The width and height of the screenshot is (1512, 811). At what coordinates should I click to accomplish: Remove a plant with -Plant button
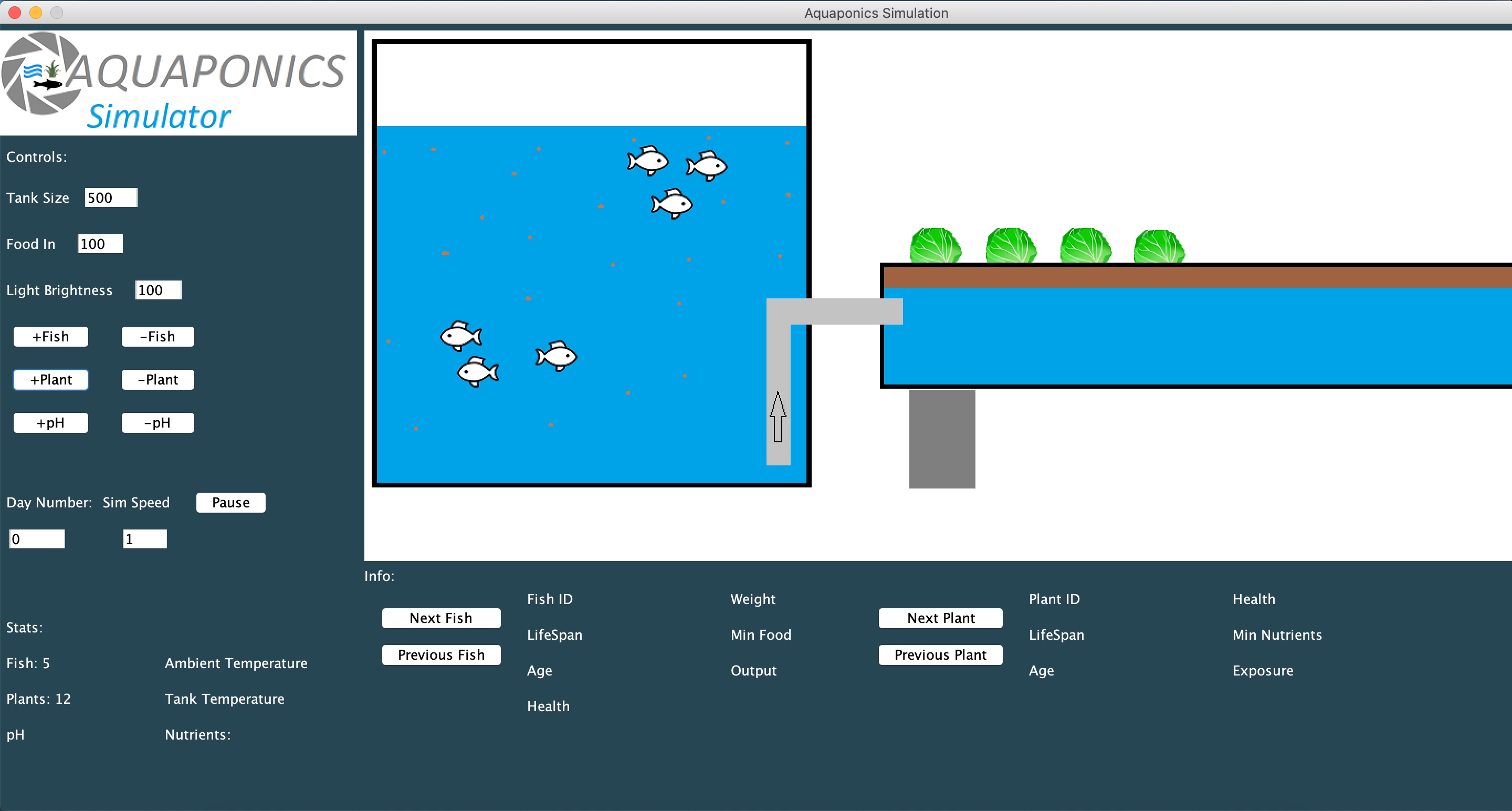(x=157, y=379)
